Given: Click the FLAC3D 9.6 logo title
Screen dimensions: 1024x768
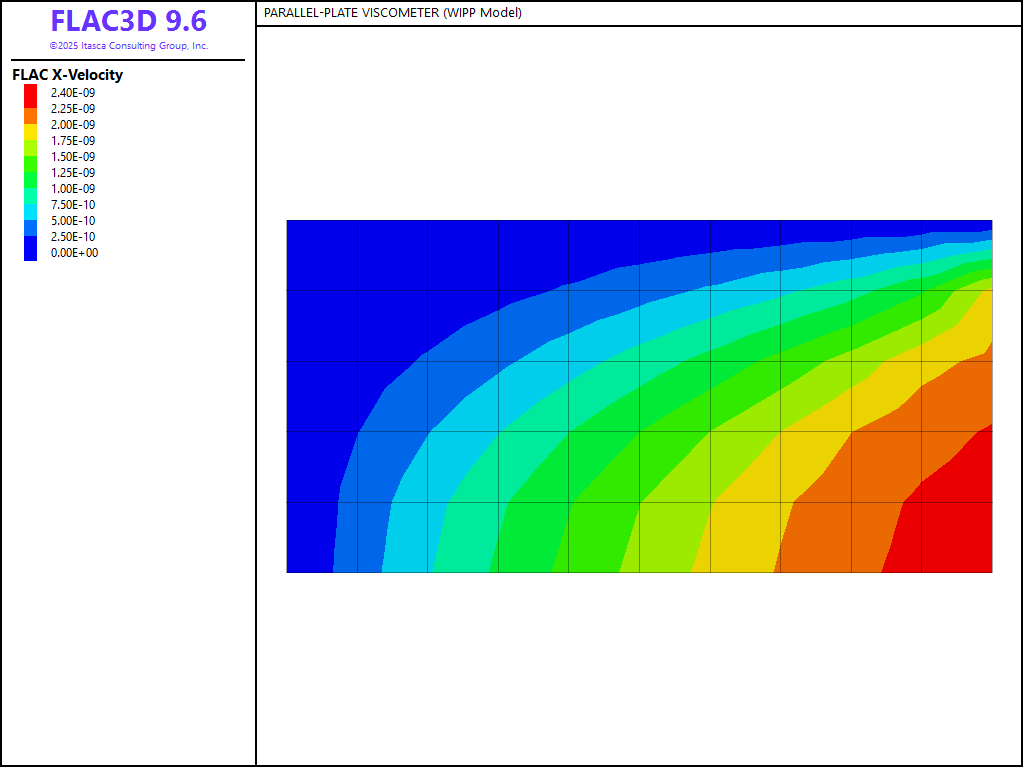Looking at the screenshot, I should tap(128, 21).
